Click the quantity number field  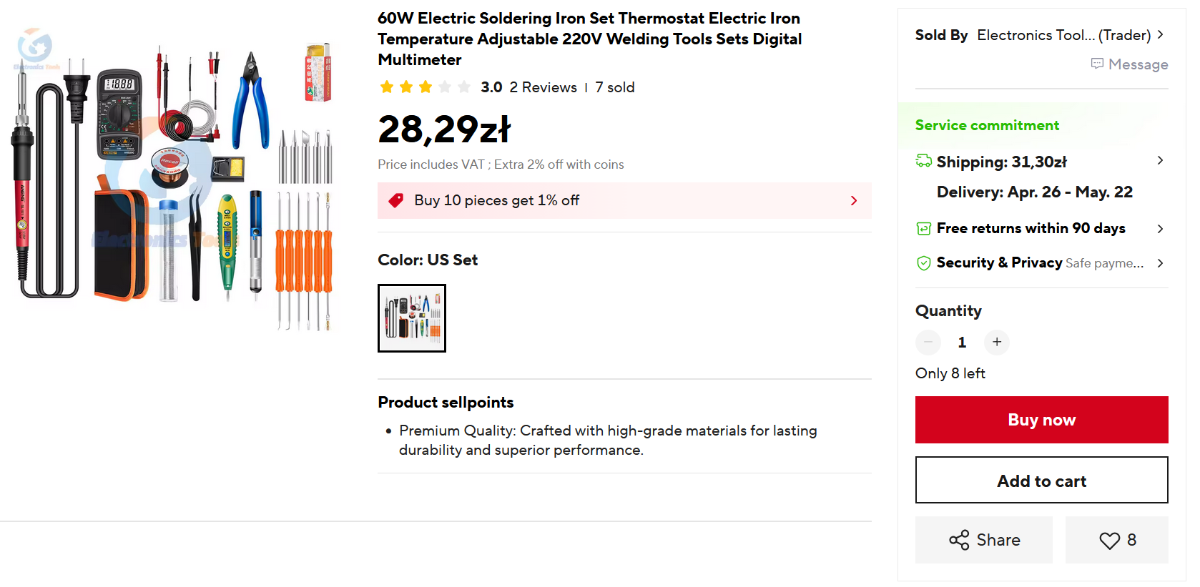point(962,342)
